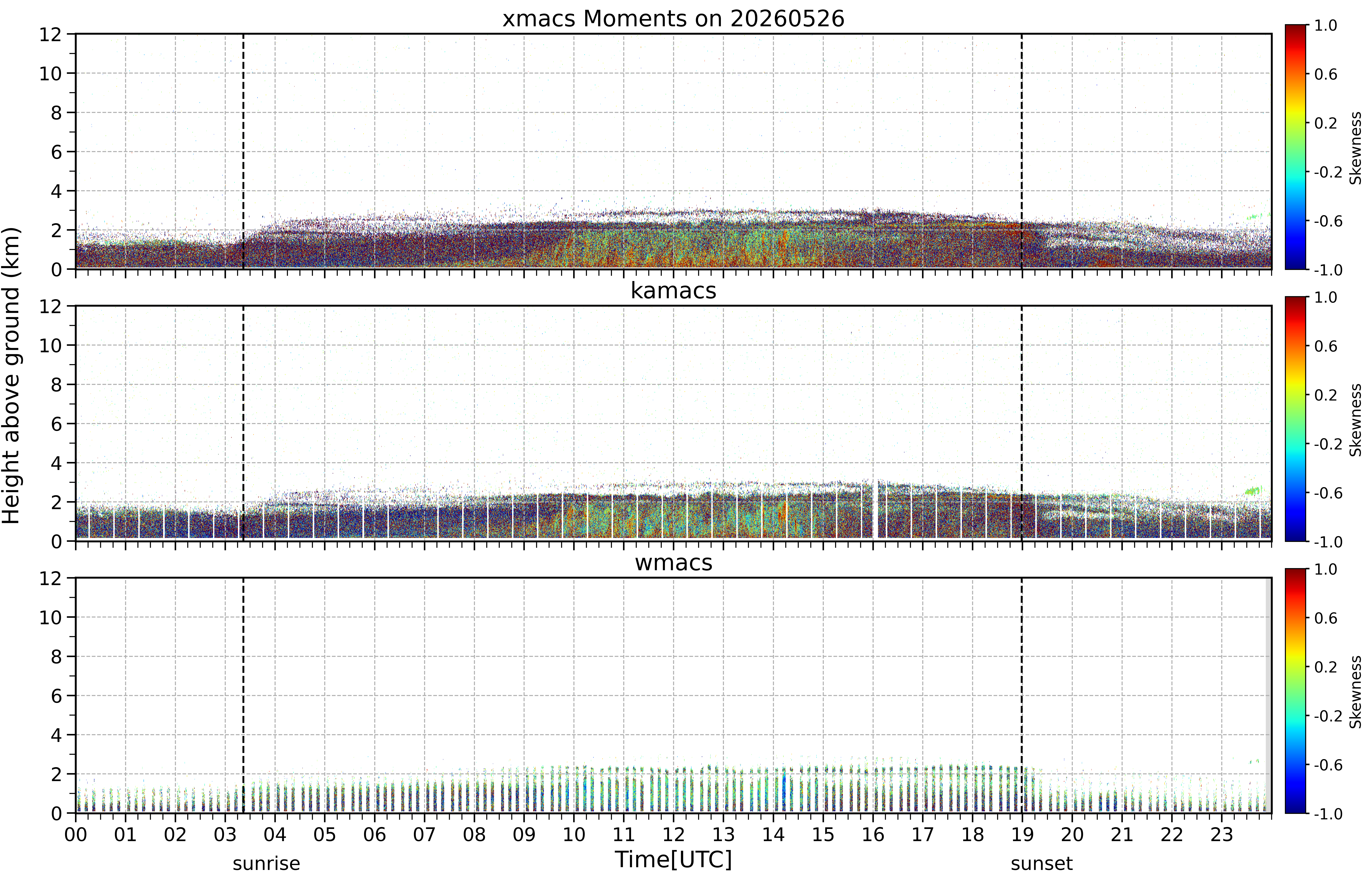
Task: Click the sunrise label below the axis
Action: (267, 863)
